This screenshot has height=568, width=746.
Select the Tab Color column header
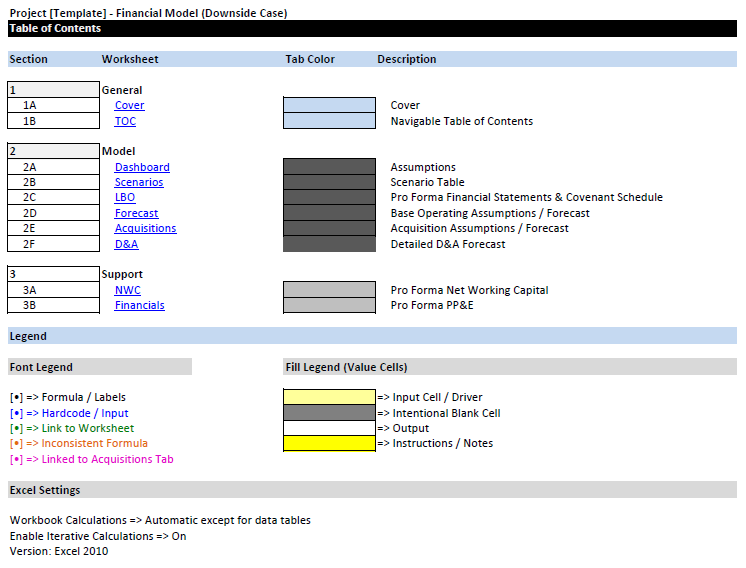(310, 59)
